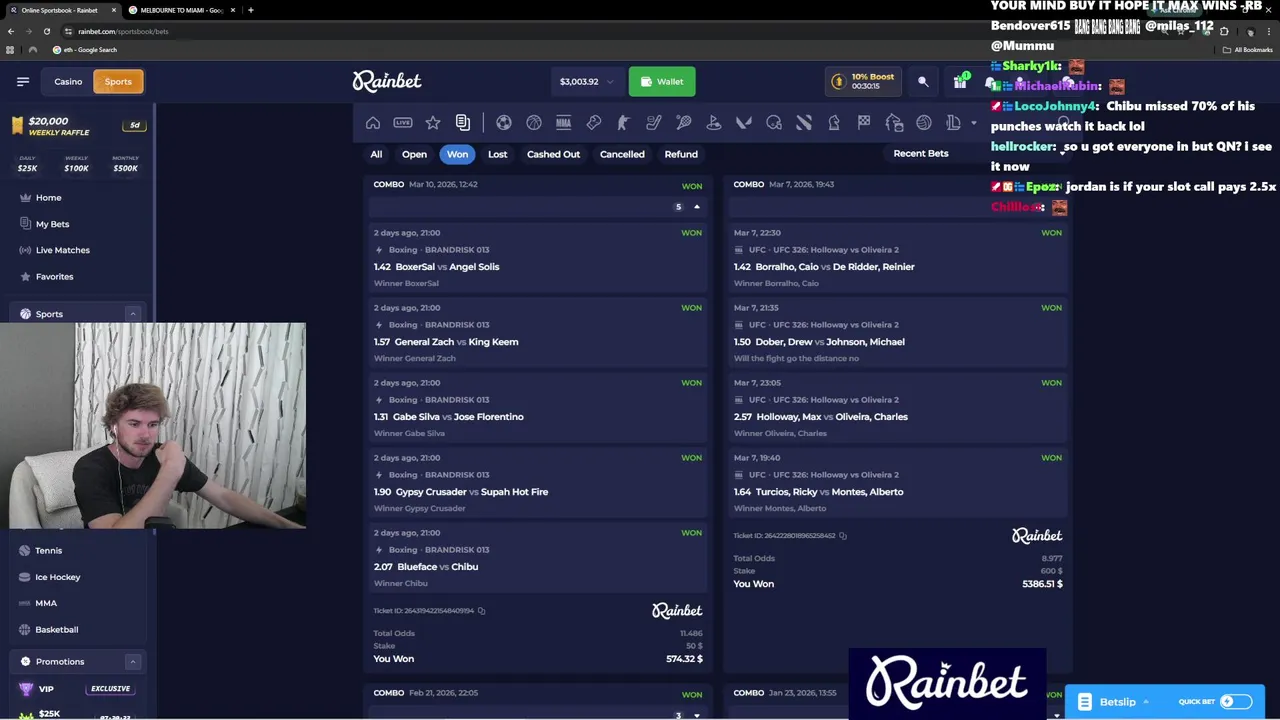Screen dimensions: 1280x720
Task: Switch to Casino mode
Action: 68,82
